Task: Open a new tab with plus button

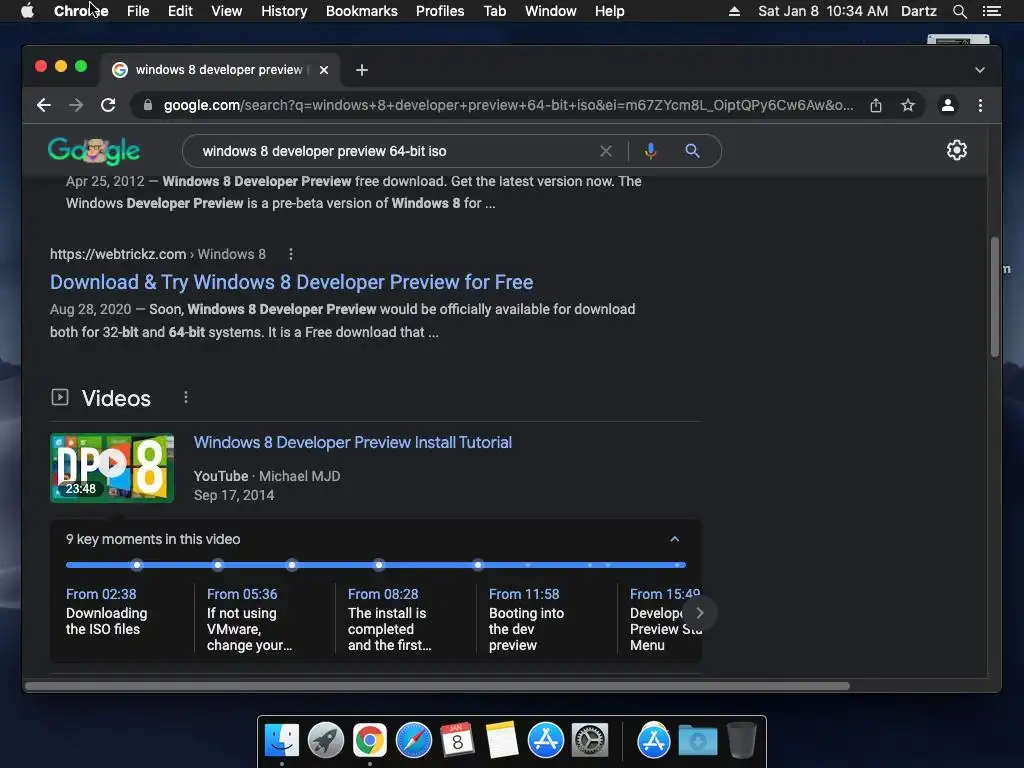Action: tap(362, 70)
